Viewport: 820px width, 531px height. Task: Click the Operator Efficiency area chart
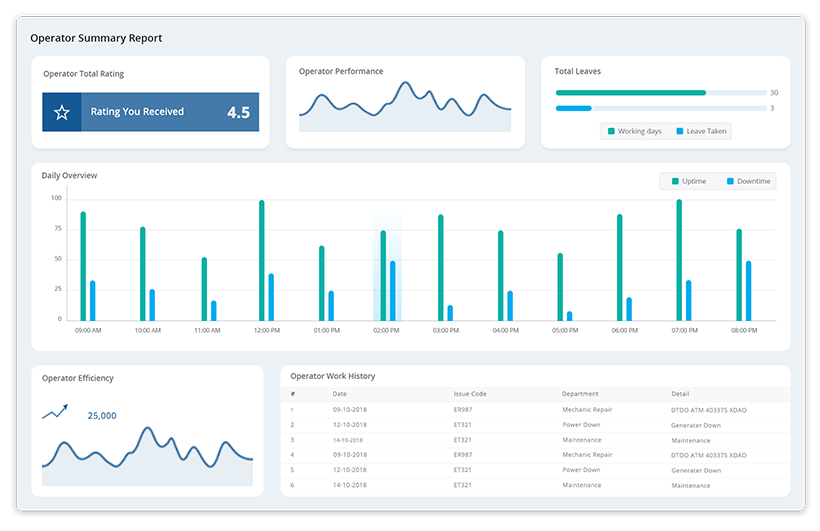click(147, 450)
